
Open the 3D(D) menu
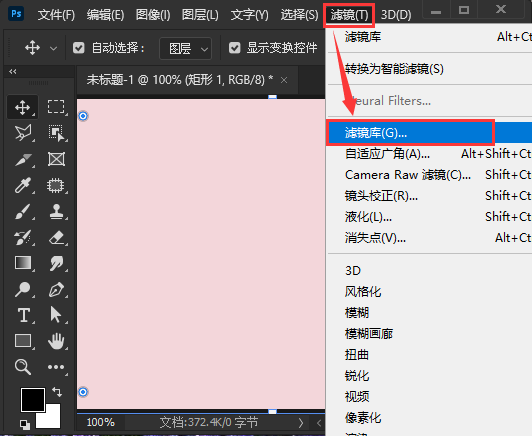coord(396,15)
